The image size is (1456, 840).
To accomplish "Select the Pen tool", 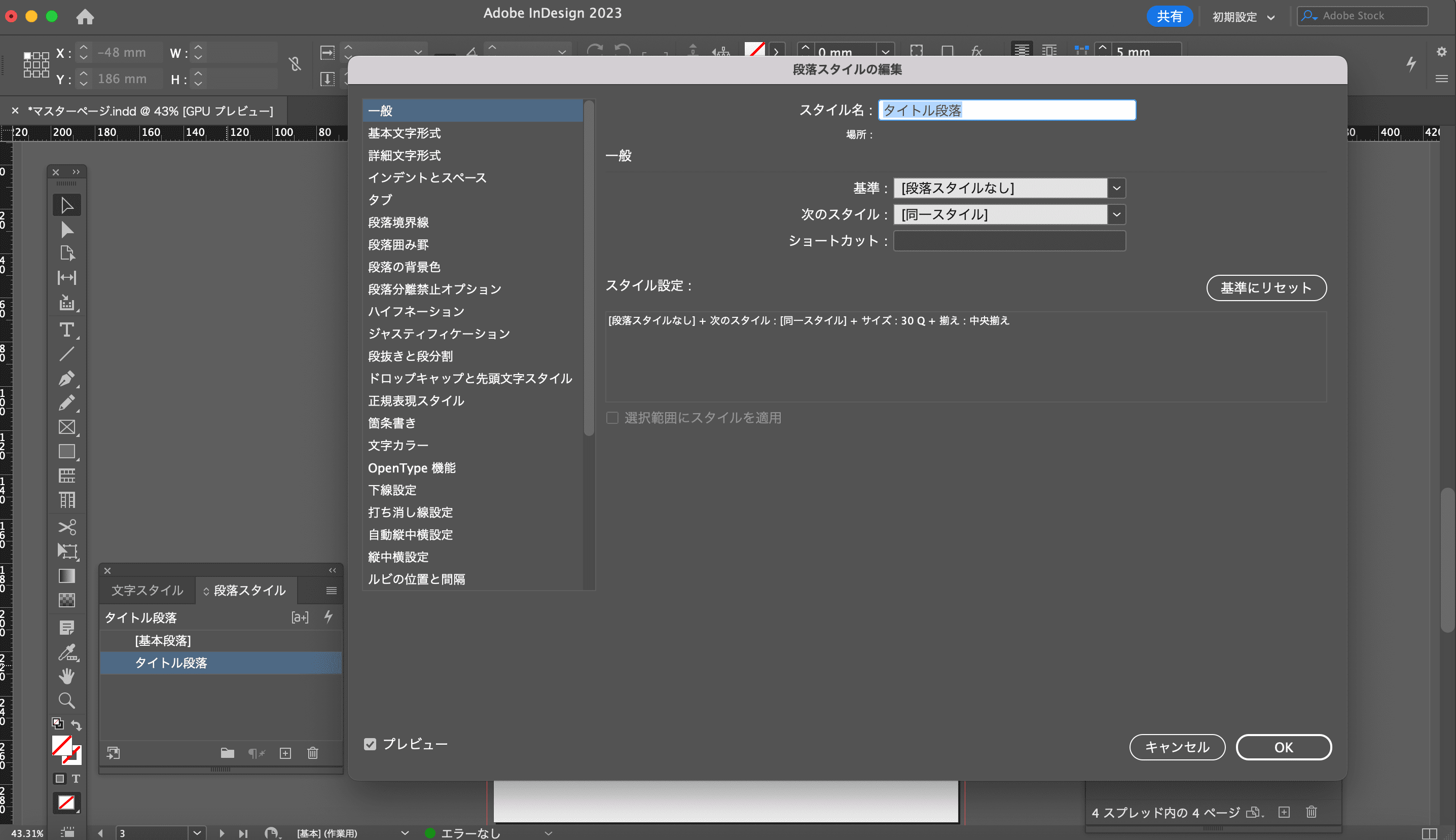I will click(x=67, y=379).
